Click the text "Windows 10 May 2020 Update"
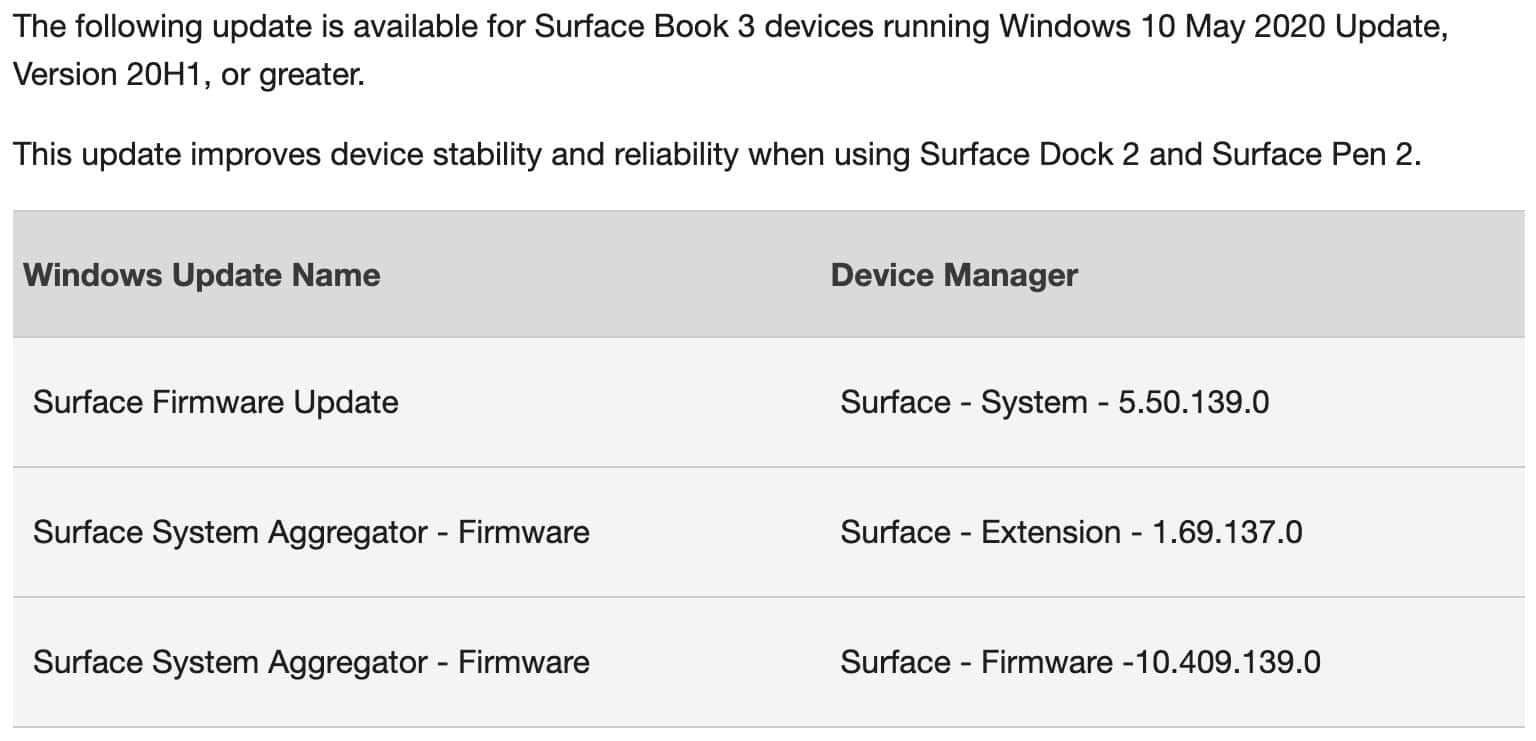The height and width of the screenshot is (741, 1536). 1222,26
